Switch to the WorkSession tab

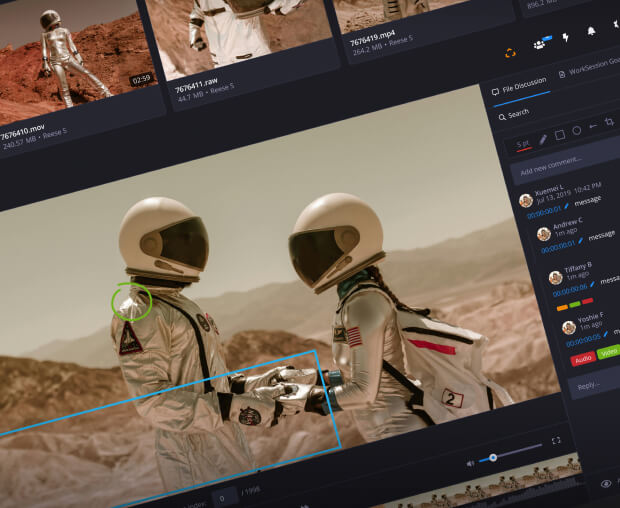[589, 67]
